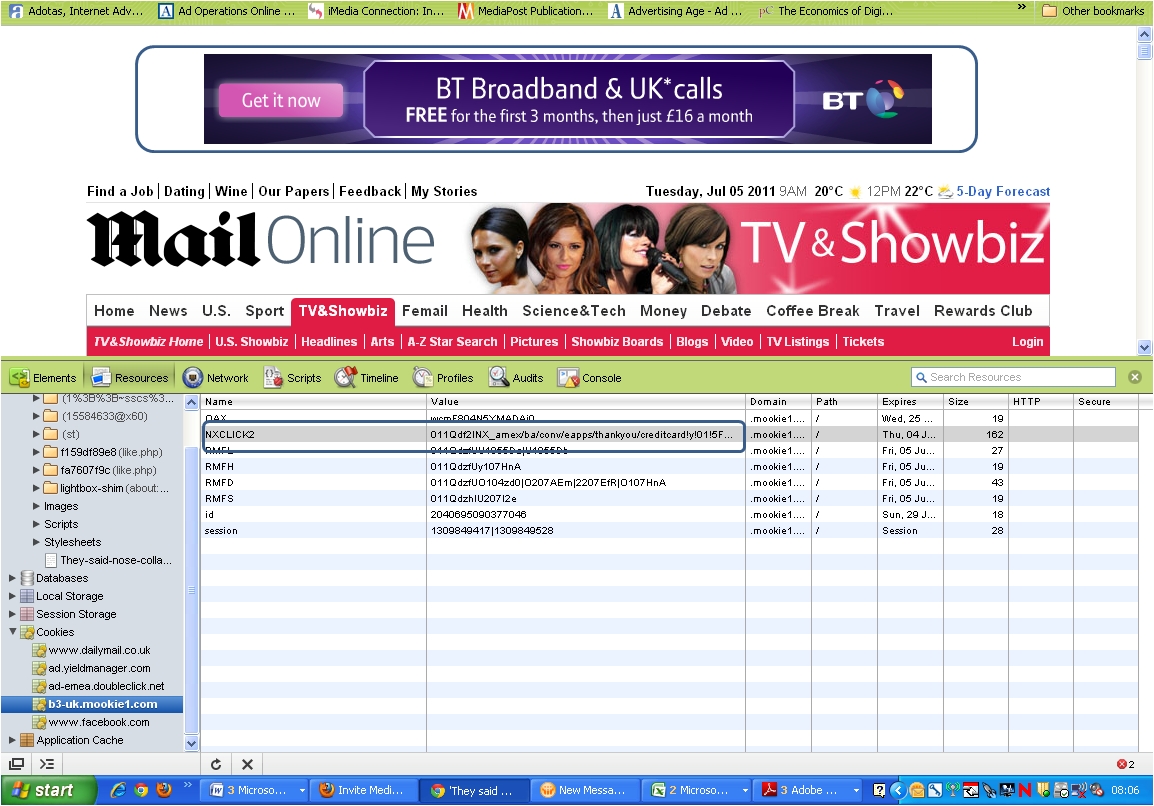This screenshot has width=1154, height=806.
Task: Collapse the Cookies tree node
Action: 12,632
